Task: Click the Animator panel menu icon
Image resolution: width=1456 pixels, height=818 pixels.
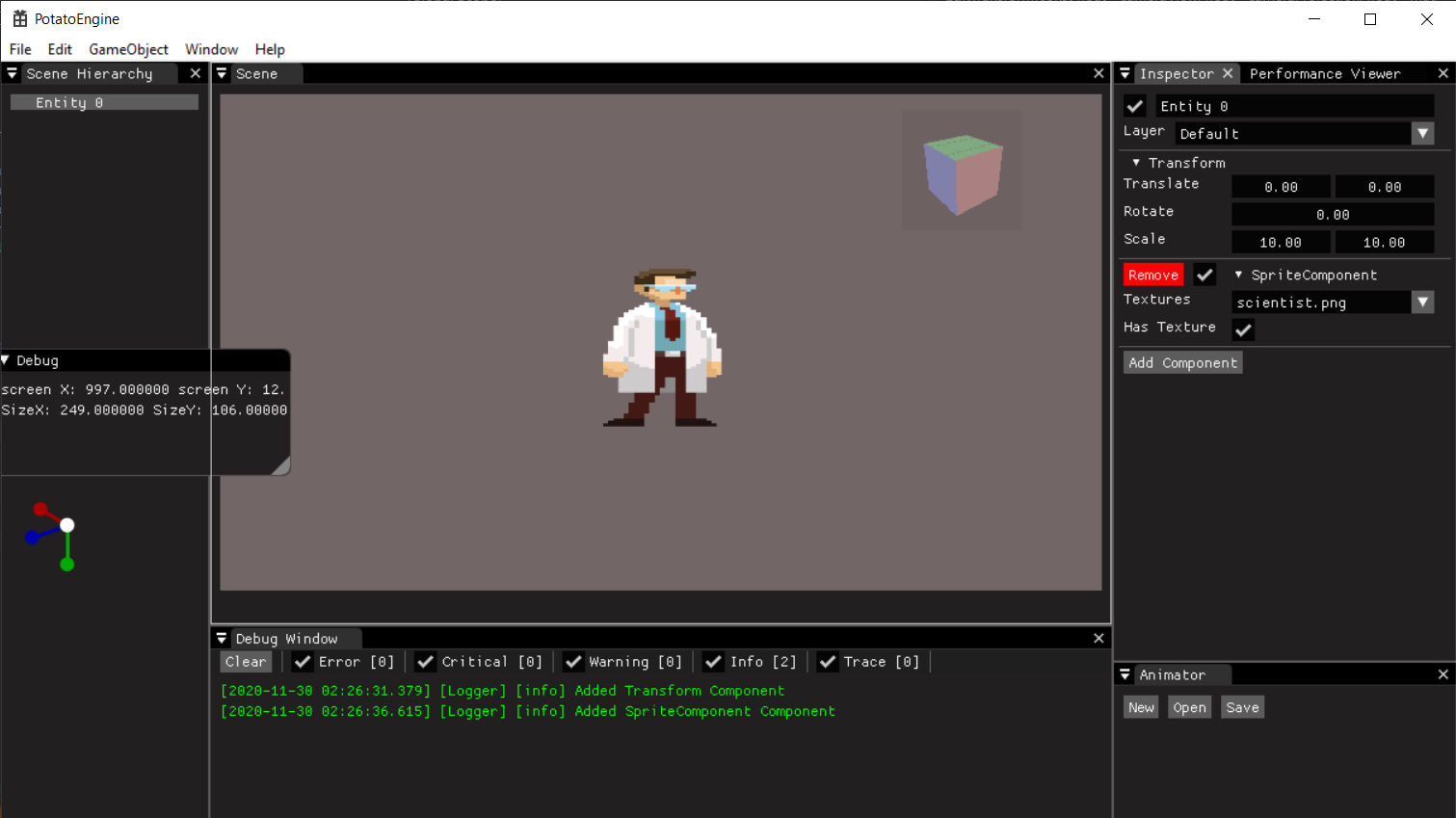Action: [x=1125, y=673]
